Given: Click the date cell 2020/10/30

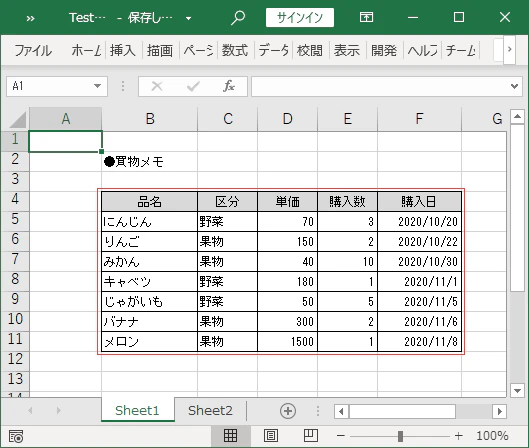Looking at the screenshot, I should pos(419,261).
